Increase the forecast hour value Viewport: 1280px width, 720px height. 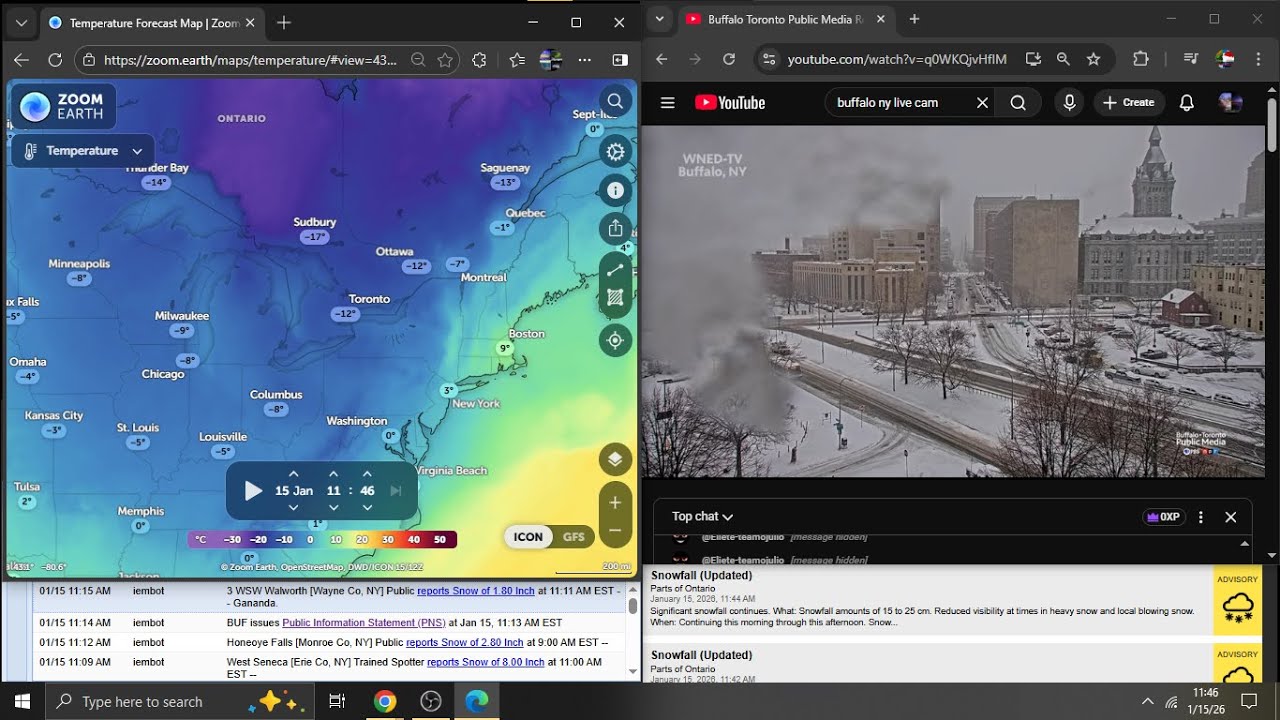pos(333,474)
